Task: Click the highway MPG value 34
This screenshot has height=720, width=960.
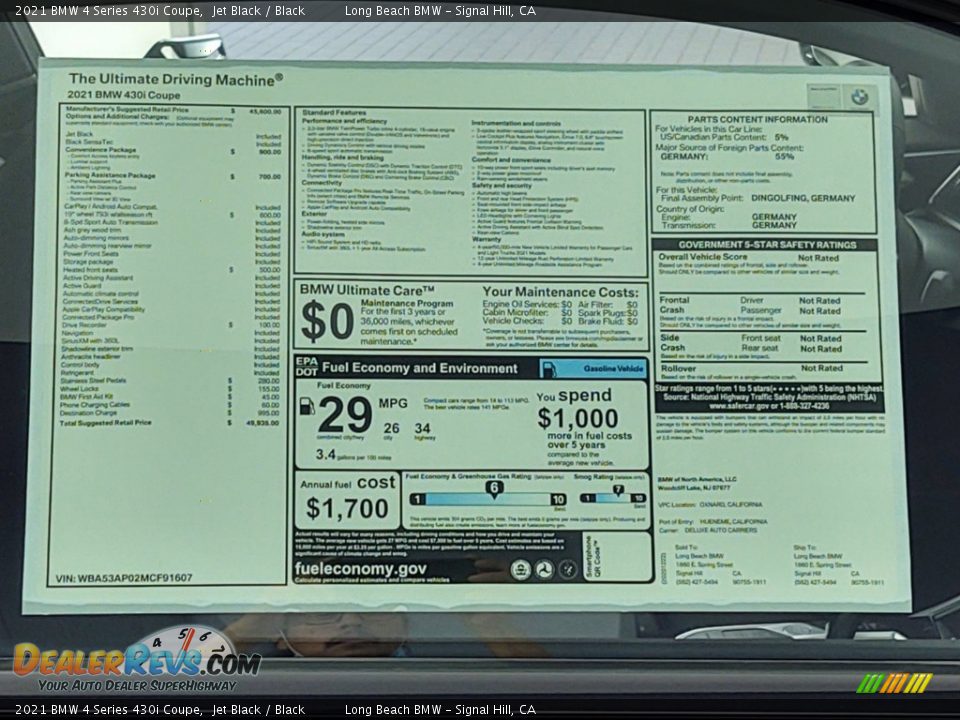Action: click(x=422, y=428)
